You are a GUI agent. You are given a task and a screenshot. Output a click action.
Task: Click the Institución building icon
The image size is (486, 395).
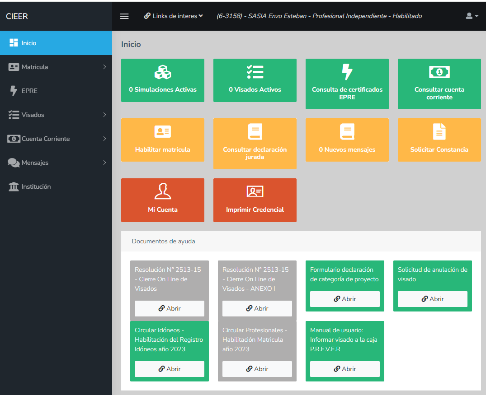[14, 186]
